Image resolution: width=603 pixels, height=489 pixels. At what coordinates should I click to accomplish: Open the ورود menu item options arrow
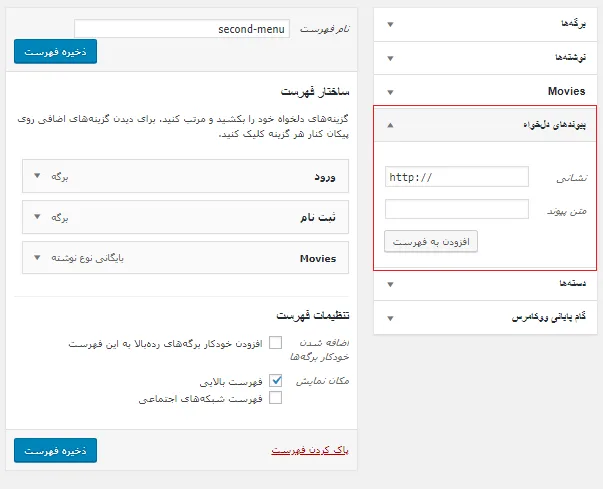[x=37, y=176]
